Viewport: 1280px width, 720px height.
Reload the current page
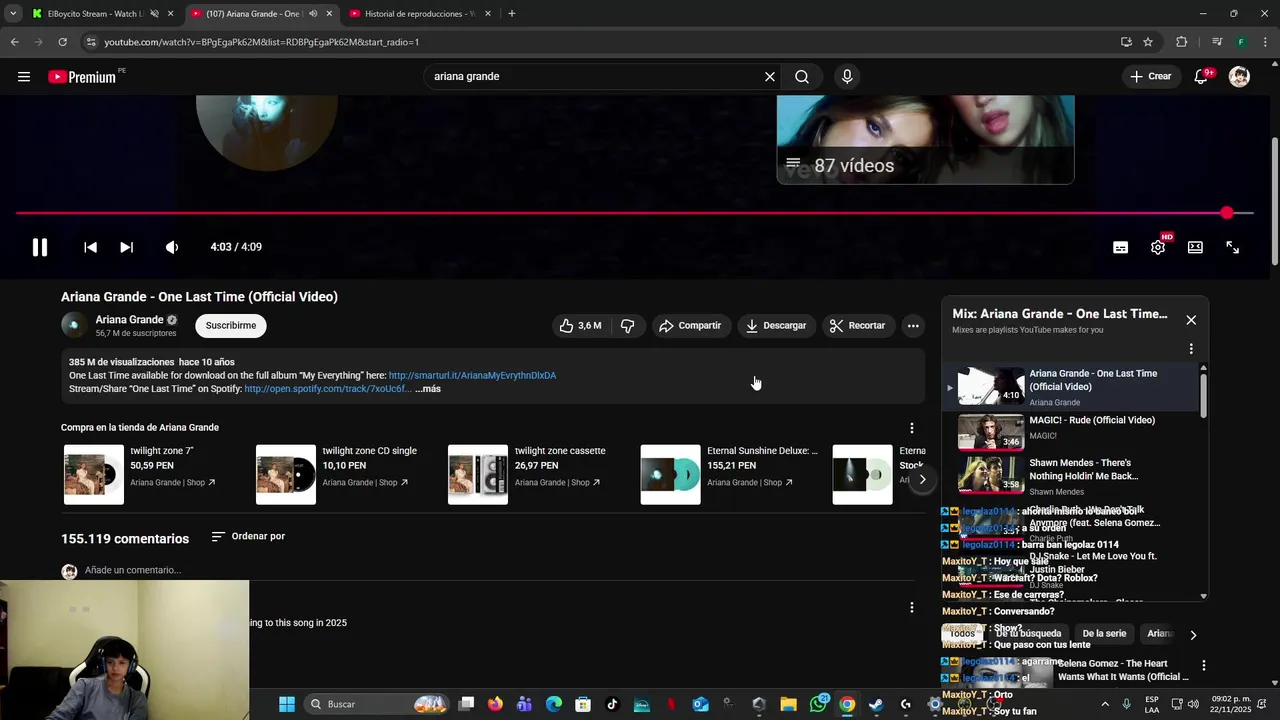click(x=62, y=42)
